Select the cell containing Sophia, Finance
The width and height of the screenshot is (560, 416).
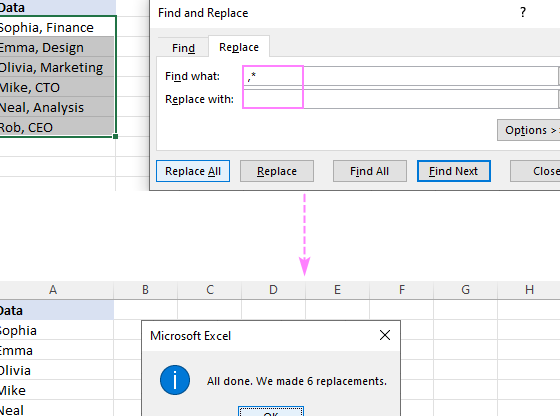click(57, 27)
